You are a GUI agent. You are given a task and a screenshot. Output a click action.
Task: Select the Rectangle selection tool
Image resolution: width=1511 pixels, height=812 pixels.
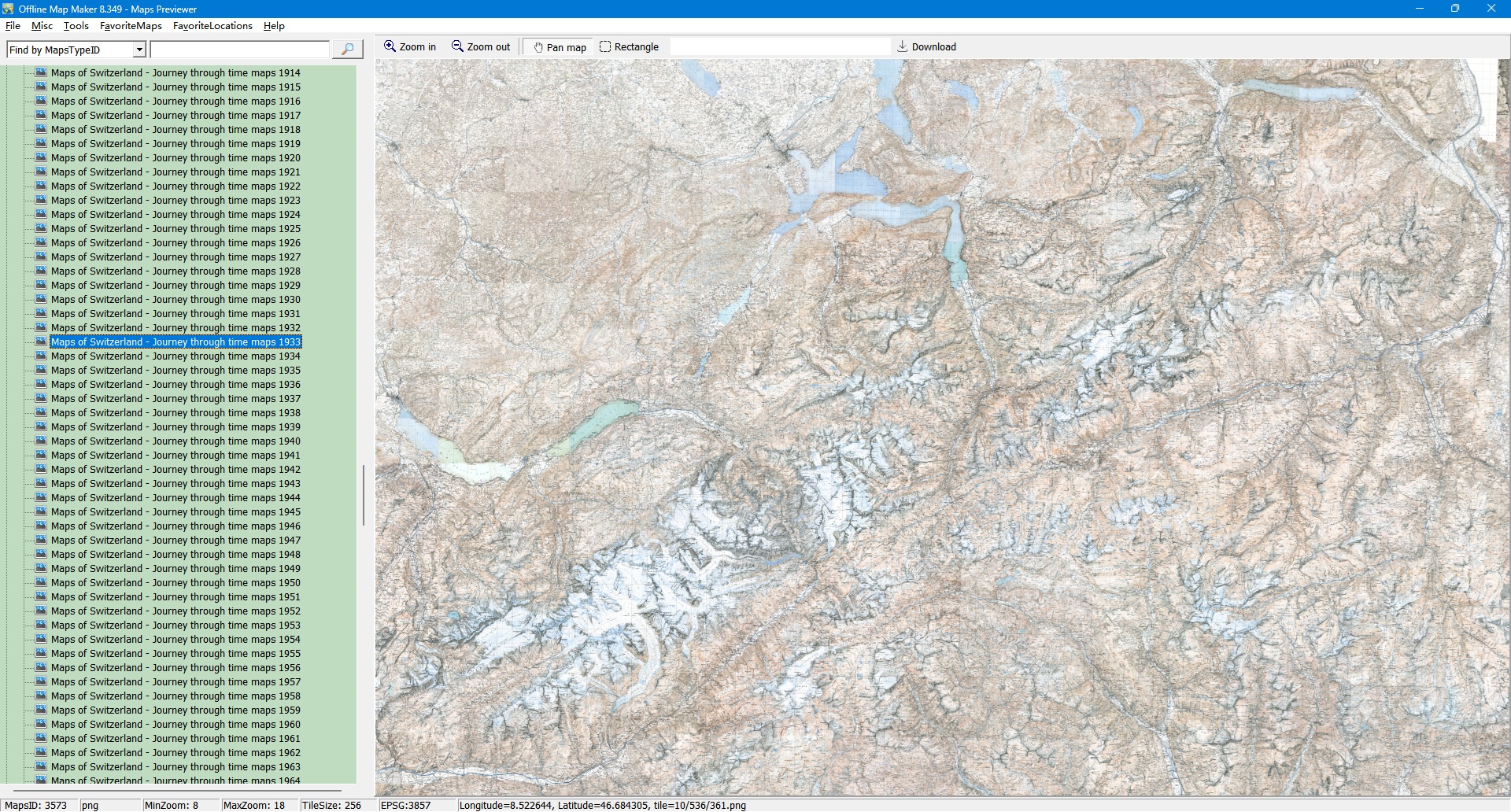click(x=605, y=46)
